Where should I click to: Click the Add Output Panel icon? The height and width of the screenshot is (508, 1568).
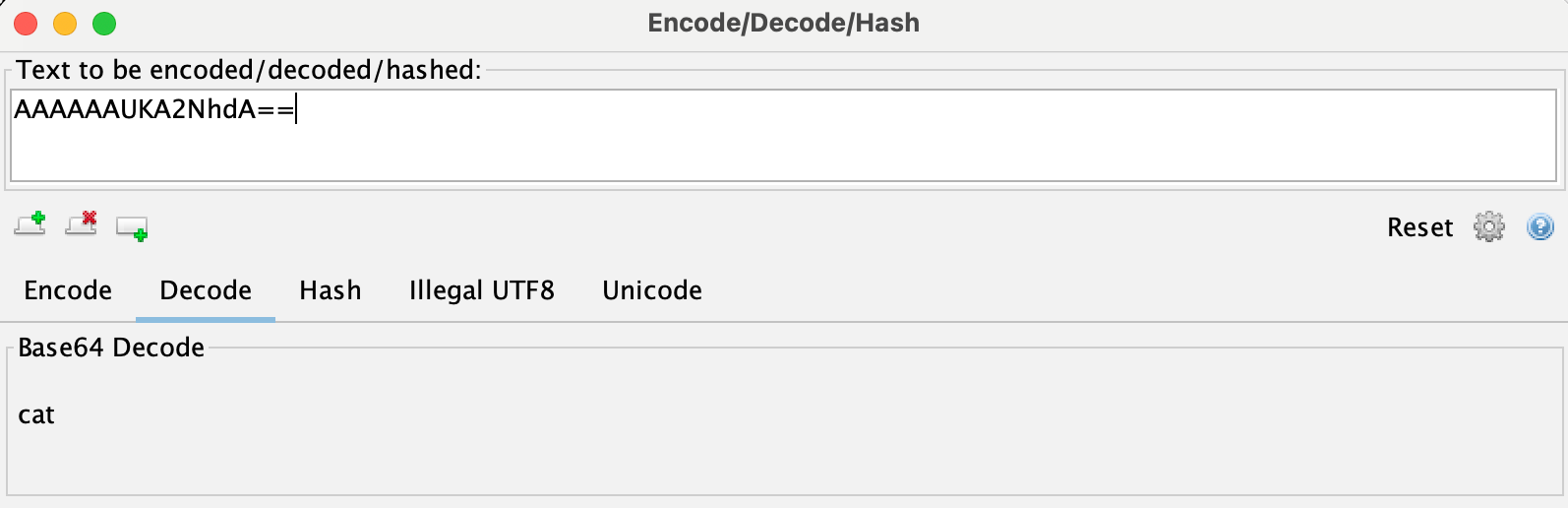(132, 227)
